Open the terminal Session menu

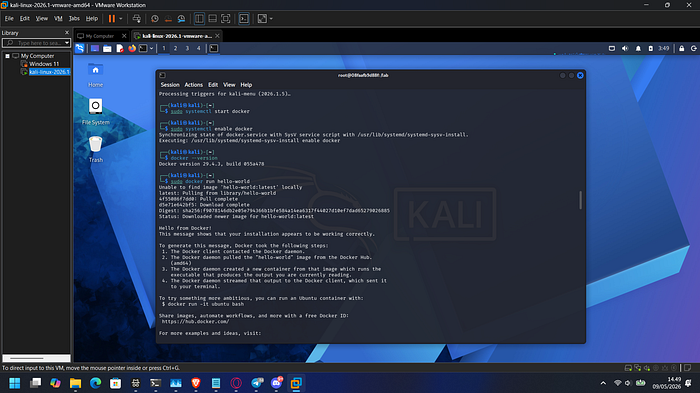click(170, 85)
